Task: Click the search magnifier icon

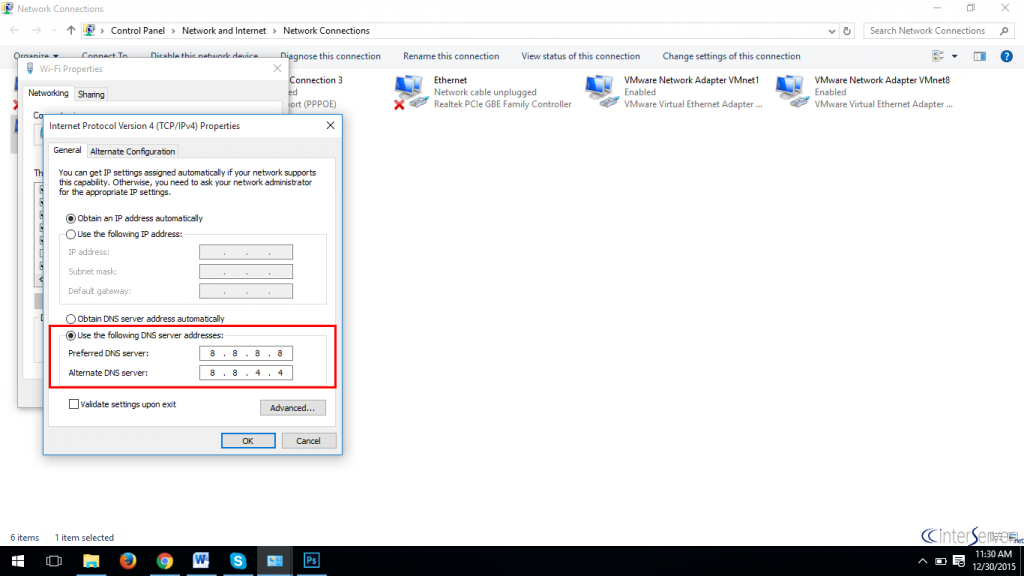Action: point(1004,31)
